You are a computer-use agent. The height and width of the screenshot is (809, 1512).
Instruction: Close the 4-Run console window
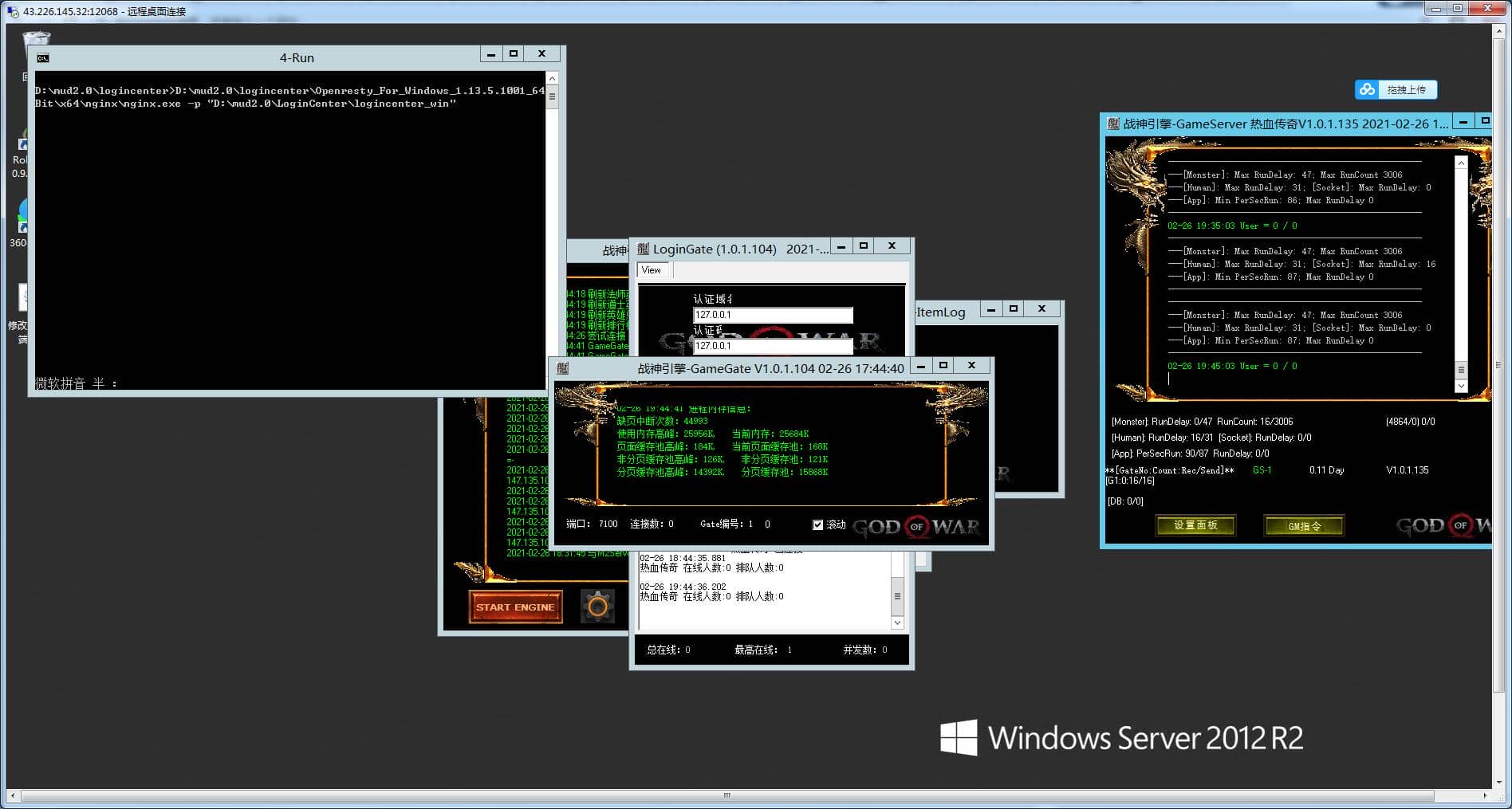tap(542, 54)
